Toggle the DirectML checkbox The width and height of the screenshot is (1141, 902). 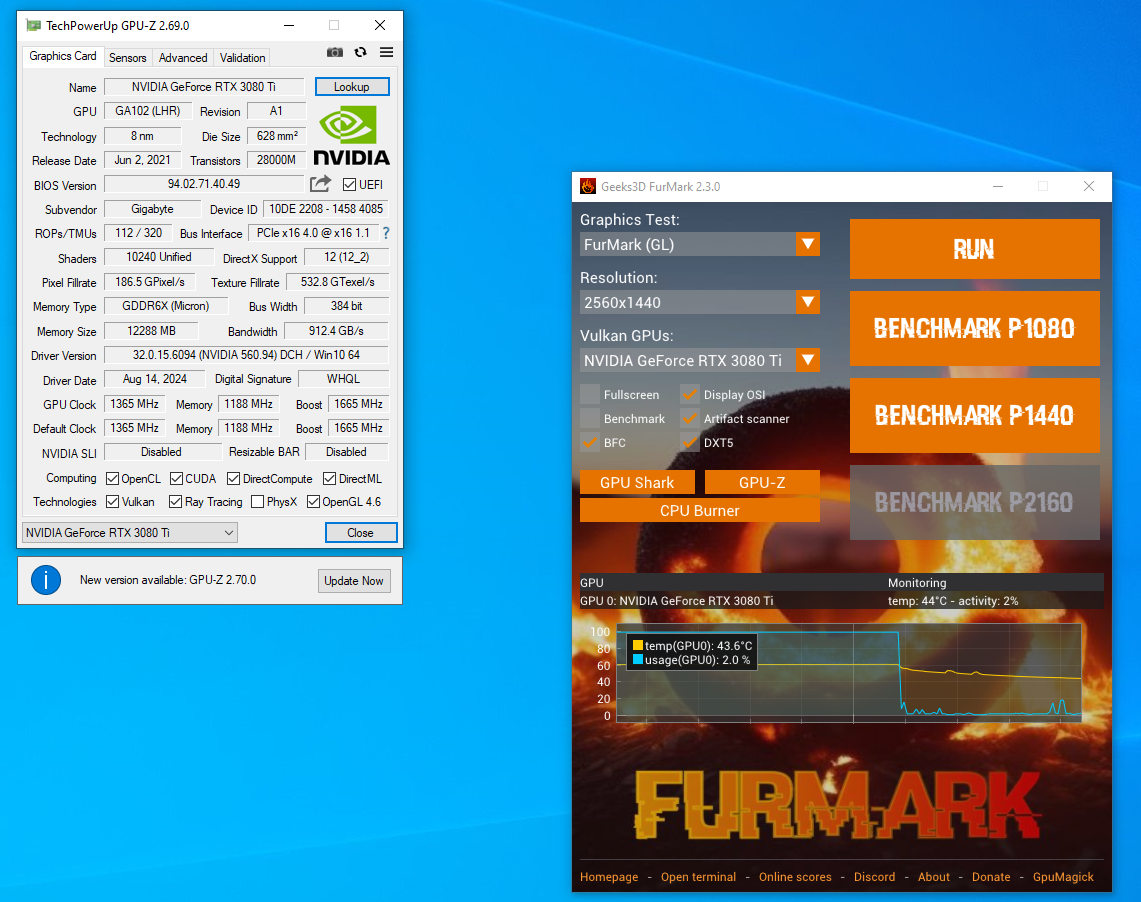(330, 479)
